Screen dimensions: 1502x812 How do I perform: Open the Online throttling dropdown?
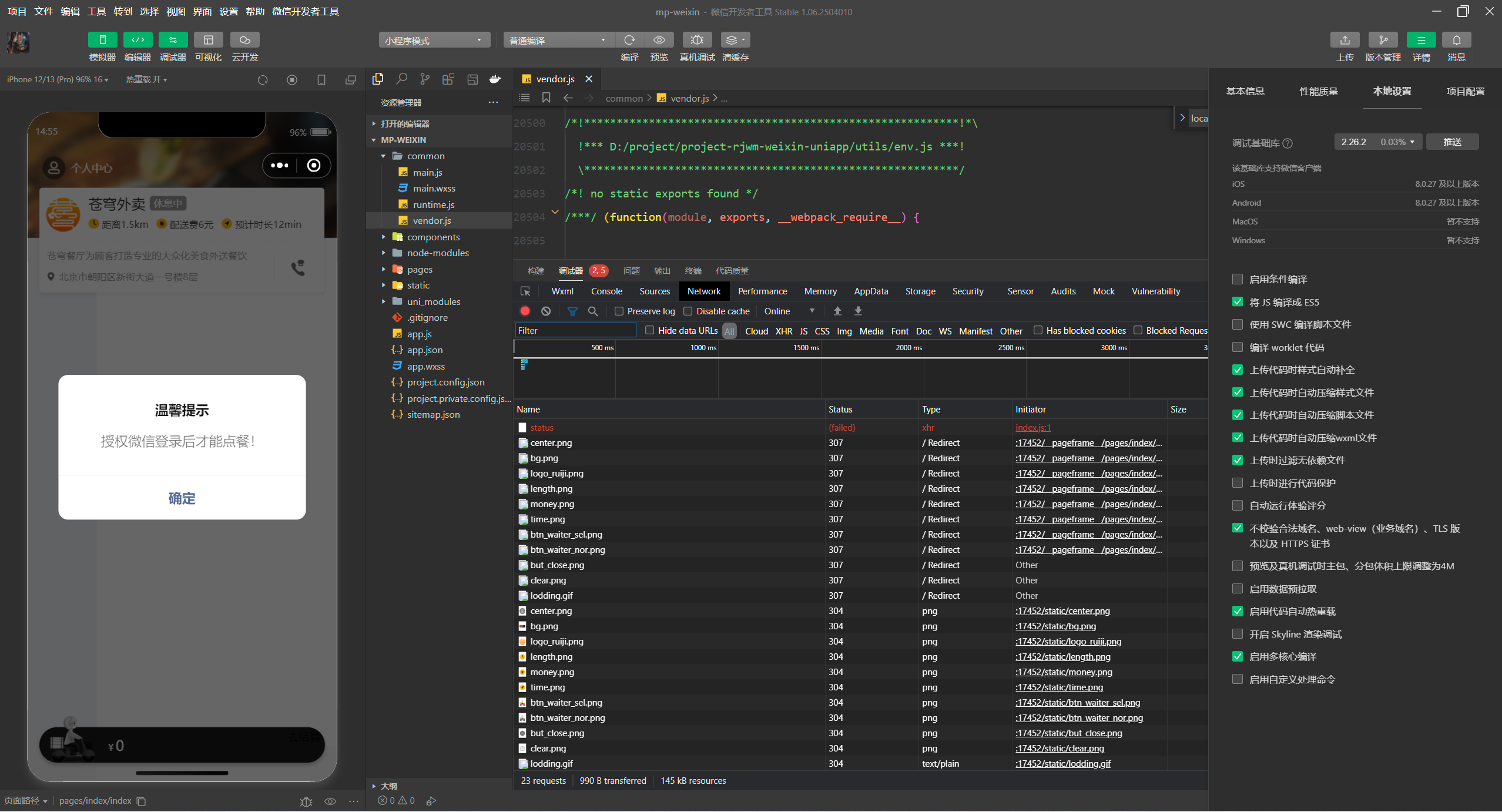point(790,311)
